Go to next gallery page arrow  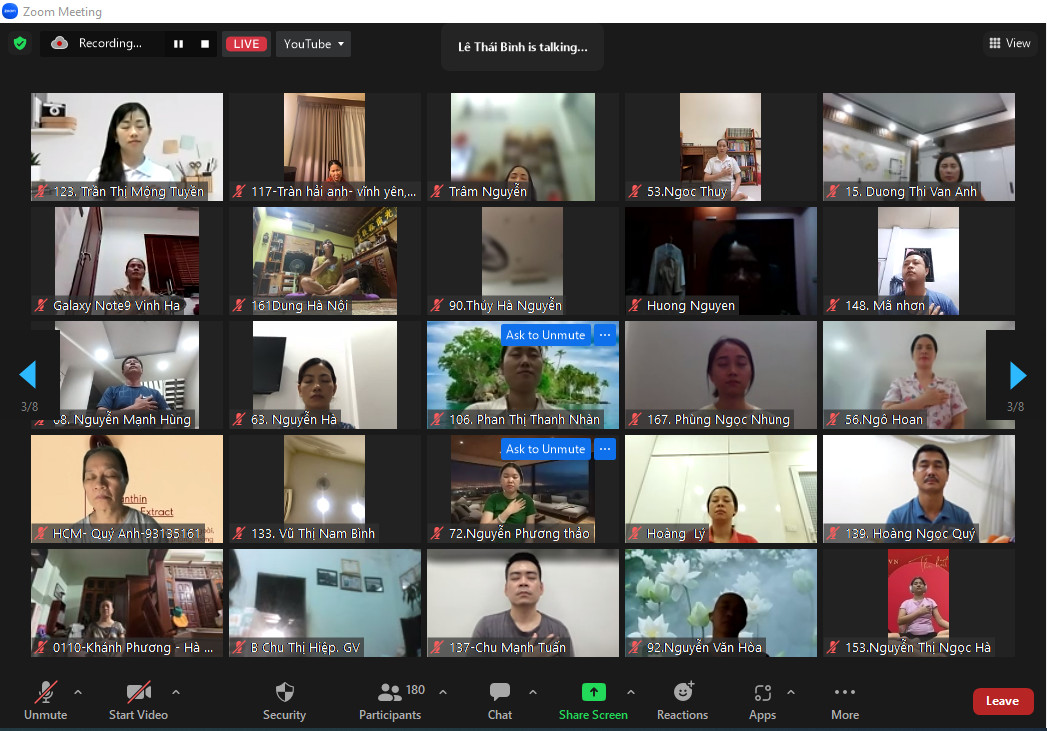click(x=1018, y=375)
